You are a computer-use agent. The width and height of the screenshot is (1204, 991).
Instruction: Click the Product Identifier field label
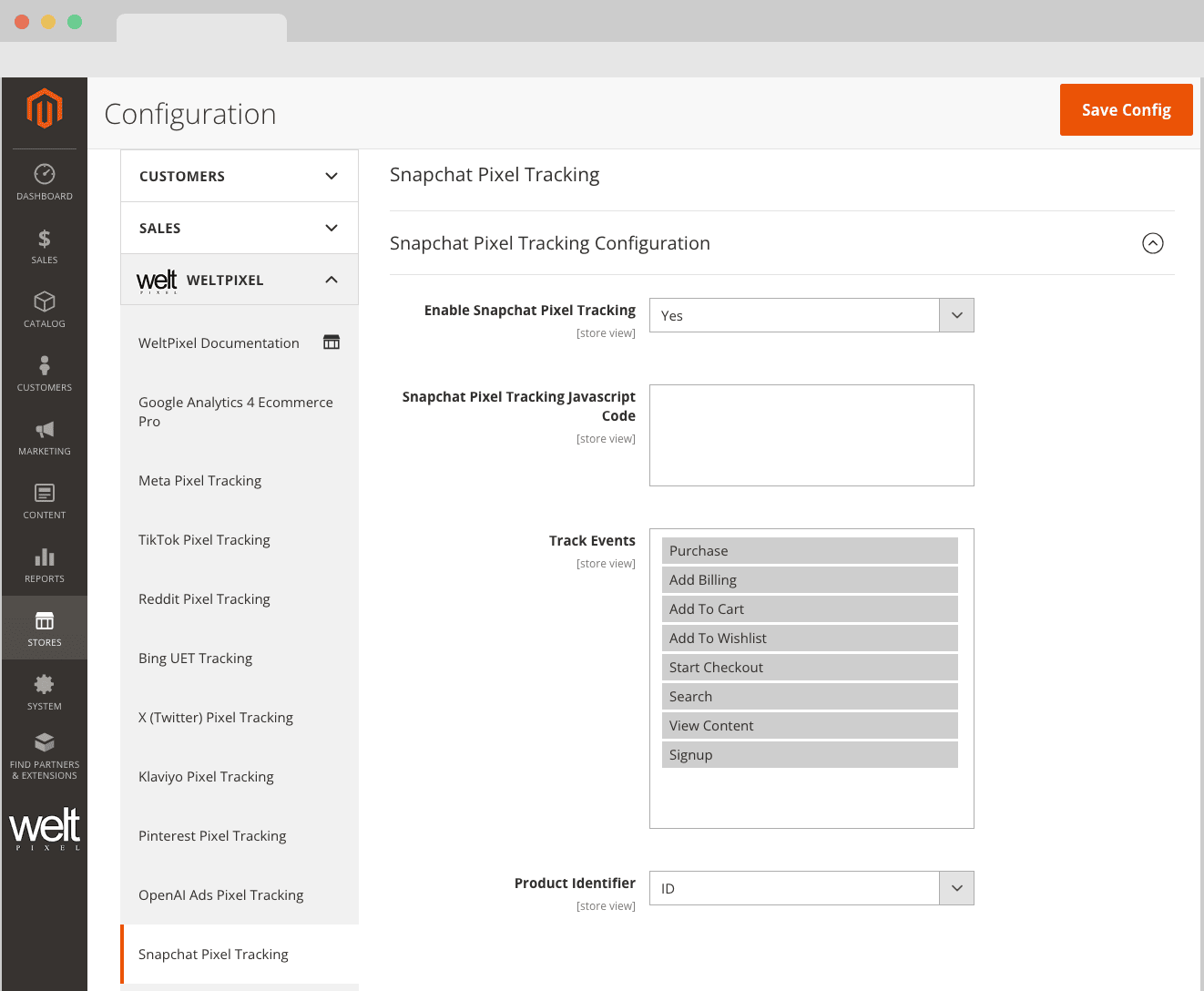click(x=575, y=884)
